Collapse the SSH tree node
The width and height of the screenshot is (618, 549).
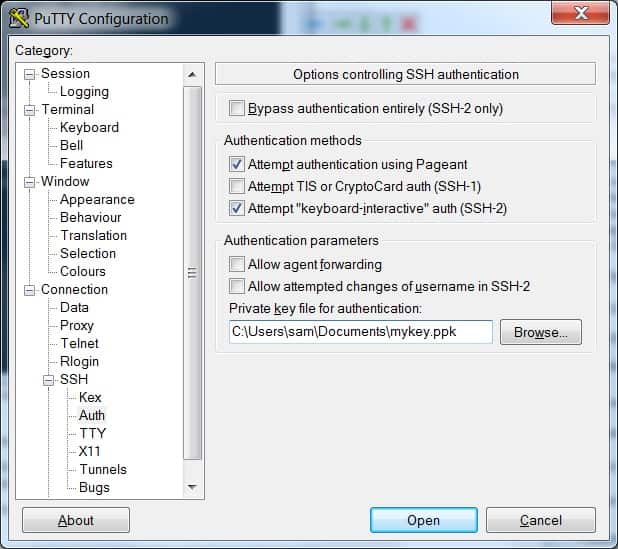(48, 380)
